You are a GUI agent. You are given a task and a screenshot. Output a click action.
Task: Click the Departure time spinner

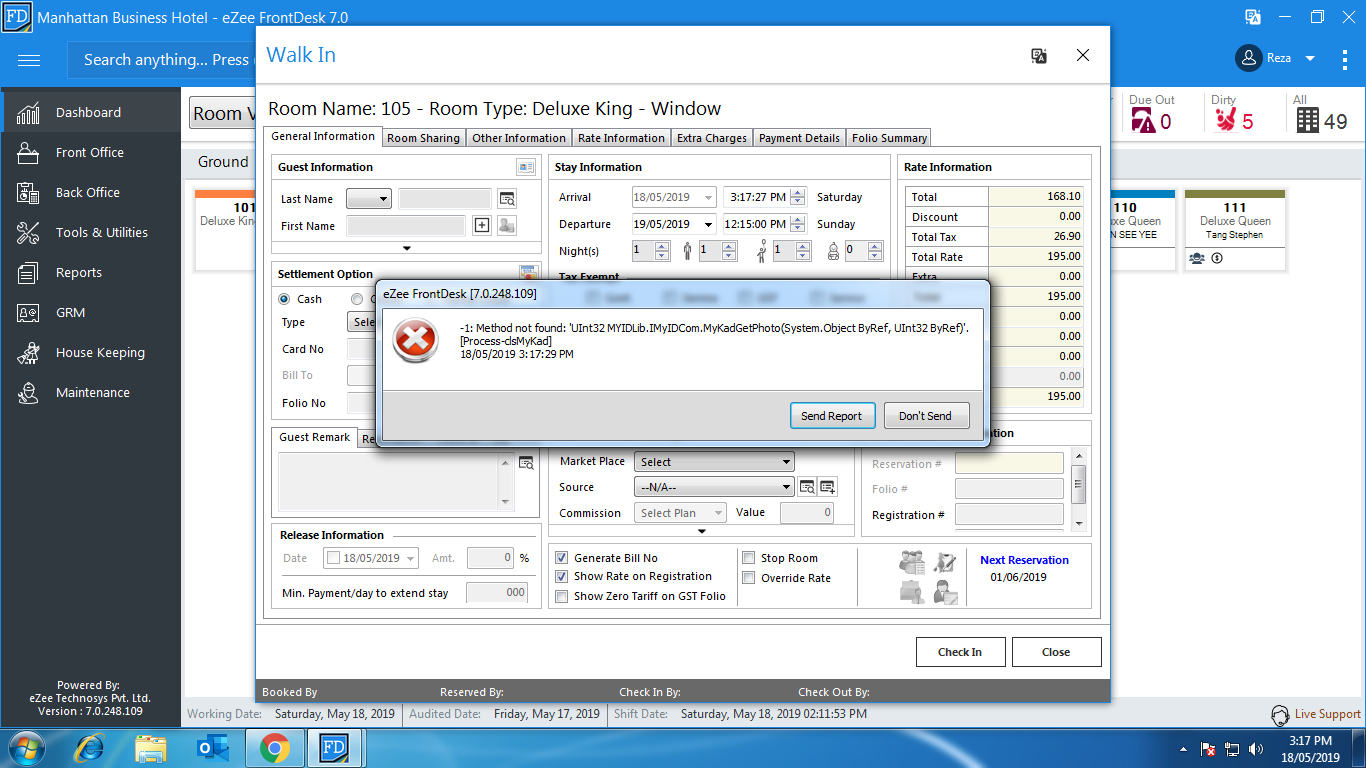[x=797, y=224]
